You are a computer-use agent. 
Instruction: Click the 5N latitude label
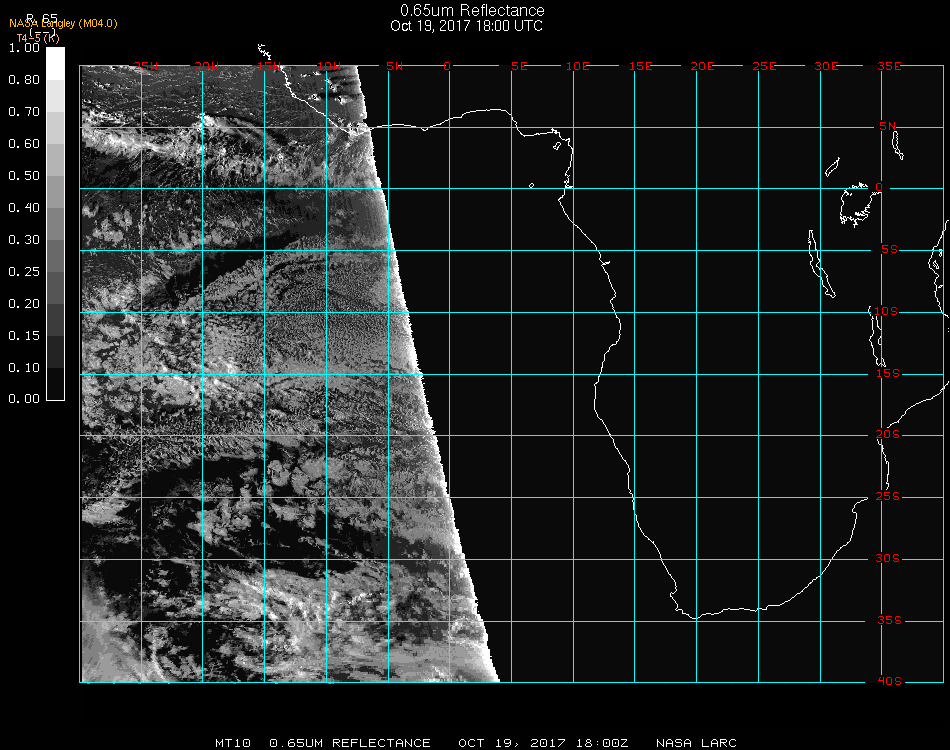tap(888, 127)
